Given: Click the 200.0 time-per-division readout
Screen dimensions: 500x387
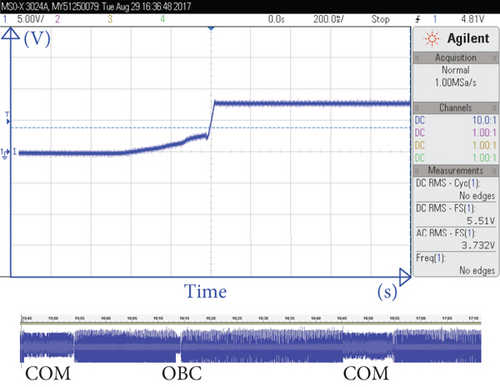Looking at the screenshot, I should coord(328,19).
